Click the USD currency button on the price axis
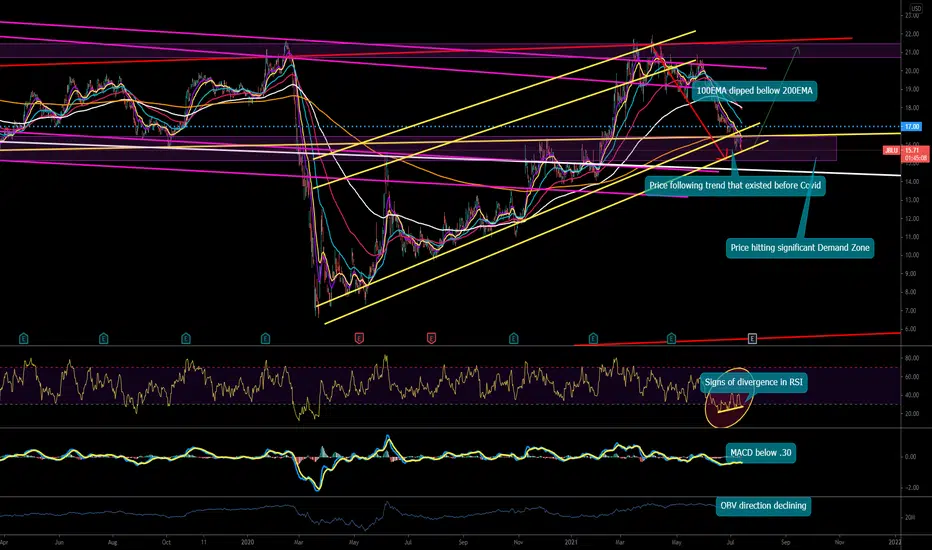The image size is (932, 550). (915, 8)
